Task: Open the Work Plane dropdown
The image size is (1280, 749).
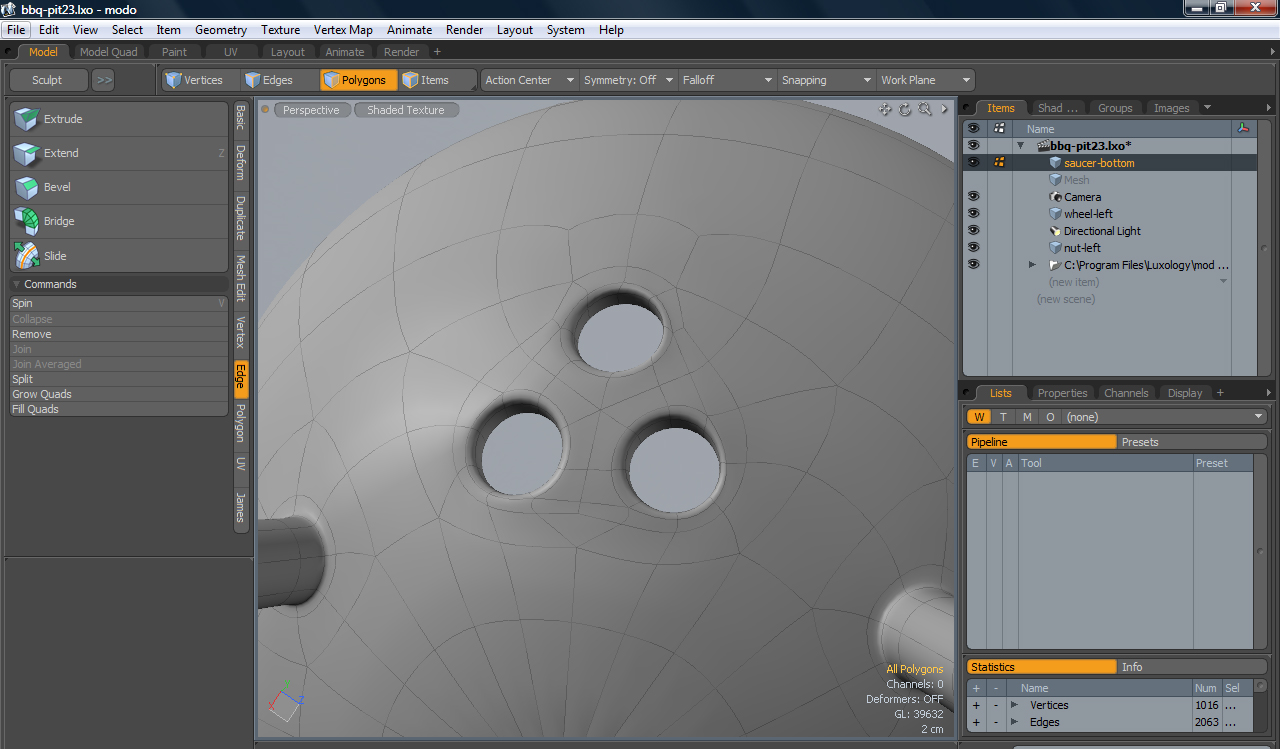Action: (926, 80)
